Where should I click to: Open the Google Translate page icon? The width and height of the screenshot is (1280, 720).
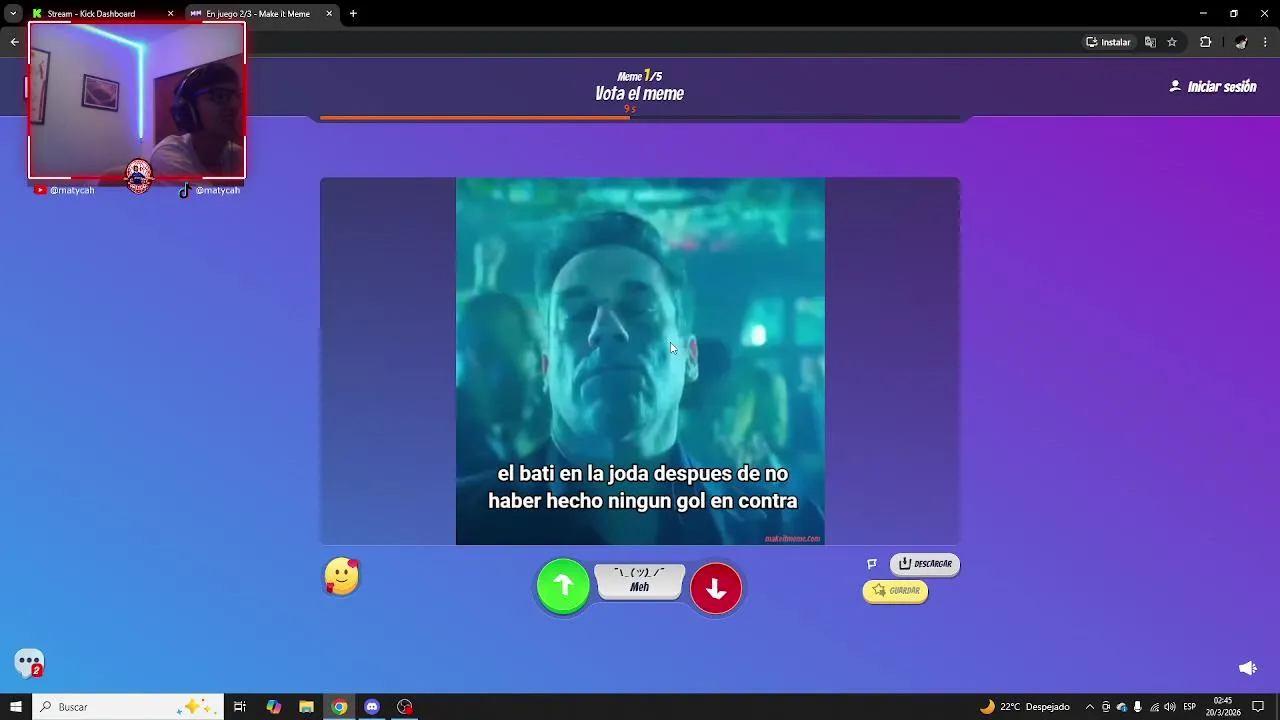coord(1150,42)
